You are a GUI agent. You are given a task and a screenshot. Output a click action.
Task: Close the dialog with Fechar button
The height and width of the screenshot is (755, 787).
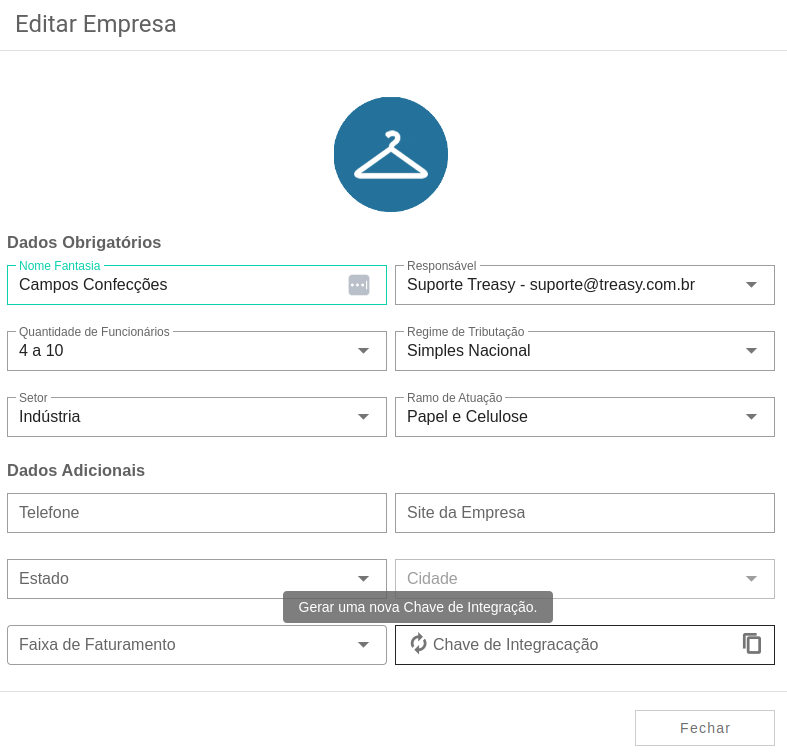705,728
